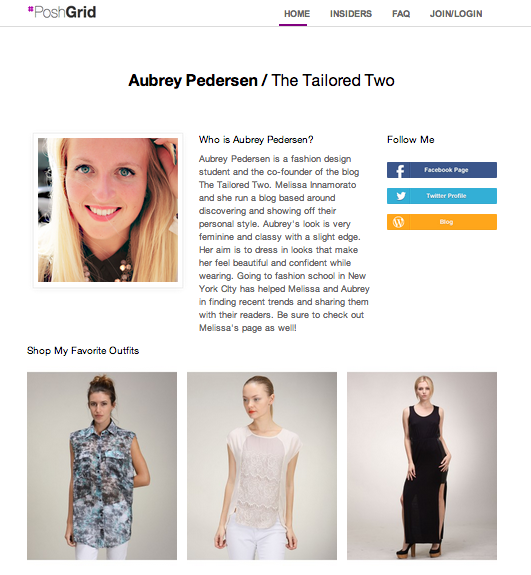View the cream lace top outfit

[262, 466]
